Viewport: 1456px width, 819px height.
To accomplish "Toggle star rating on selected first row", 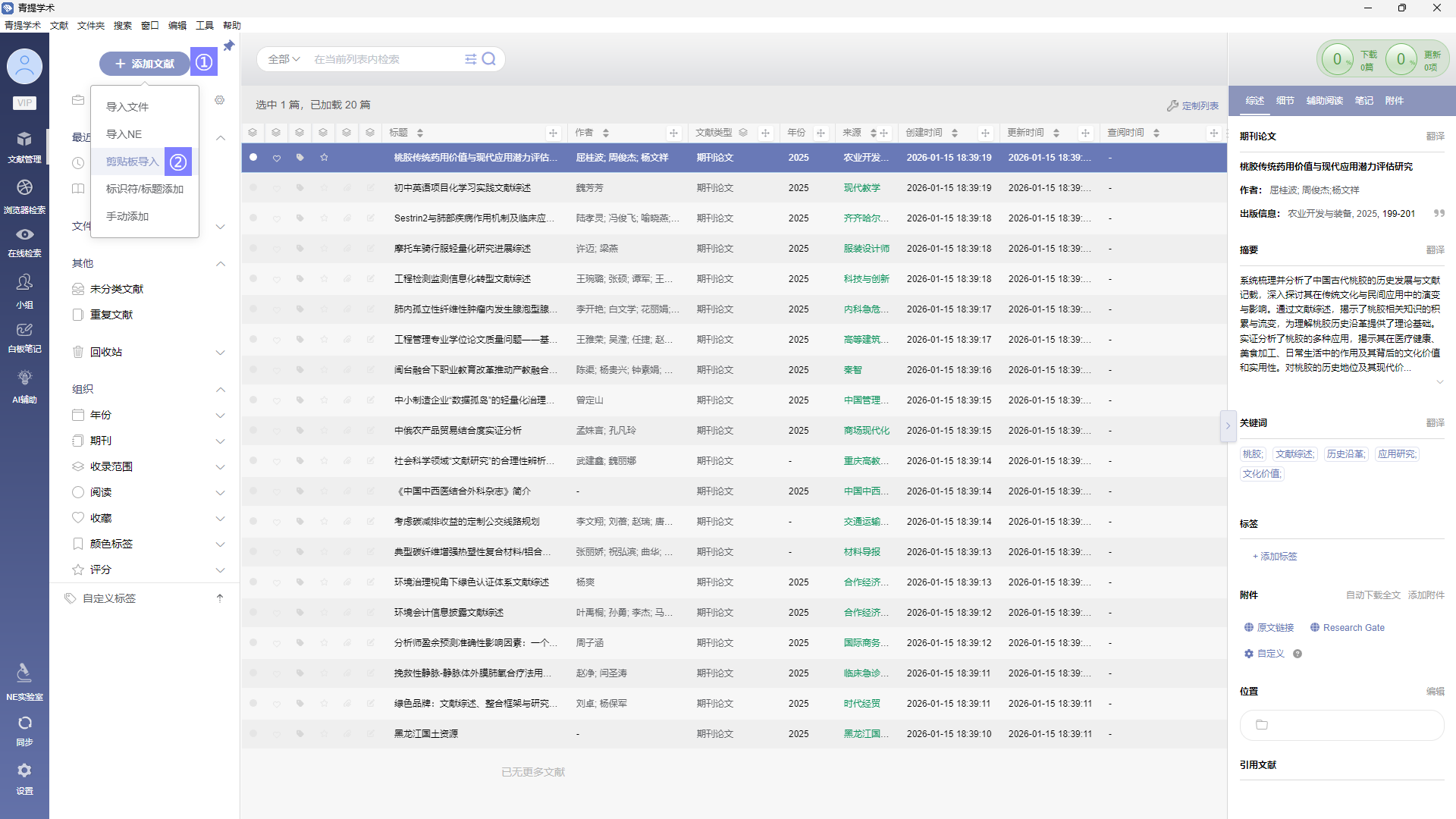I will point(324,158).
